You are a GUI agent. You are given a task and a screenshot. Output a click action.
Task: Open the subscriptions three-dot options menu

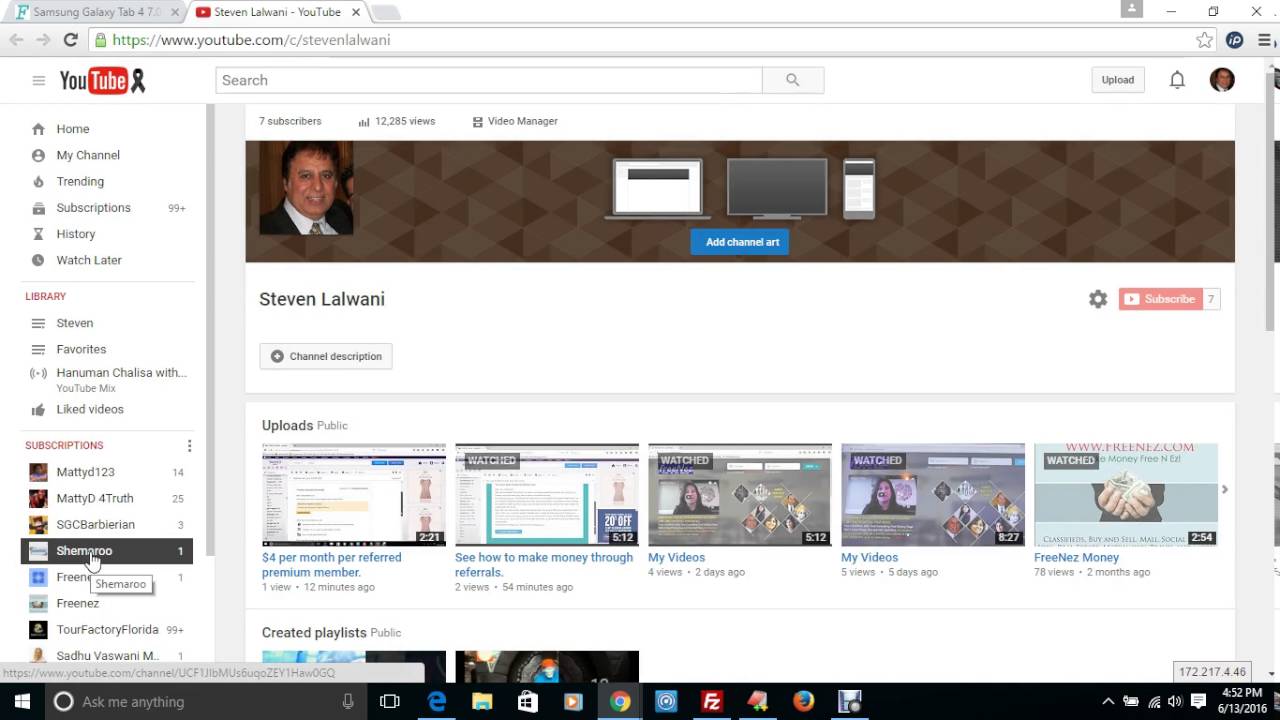(x=189, y=446)
